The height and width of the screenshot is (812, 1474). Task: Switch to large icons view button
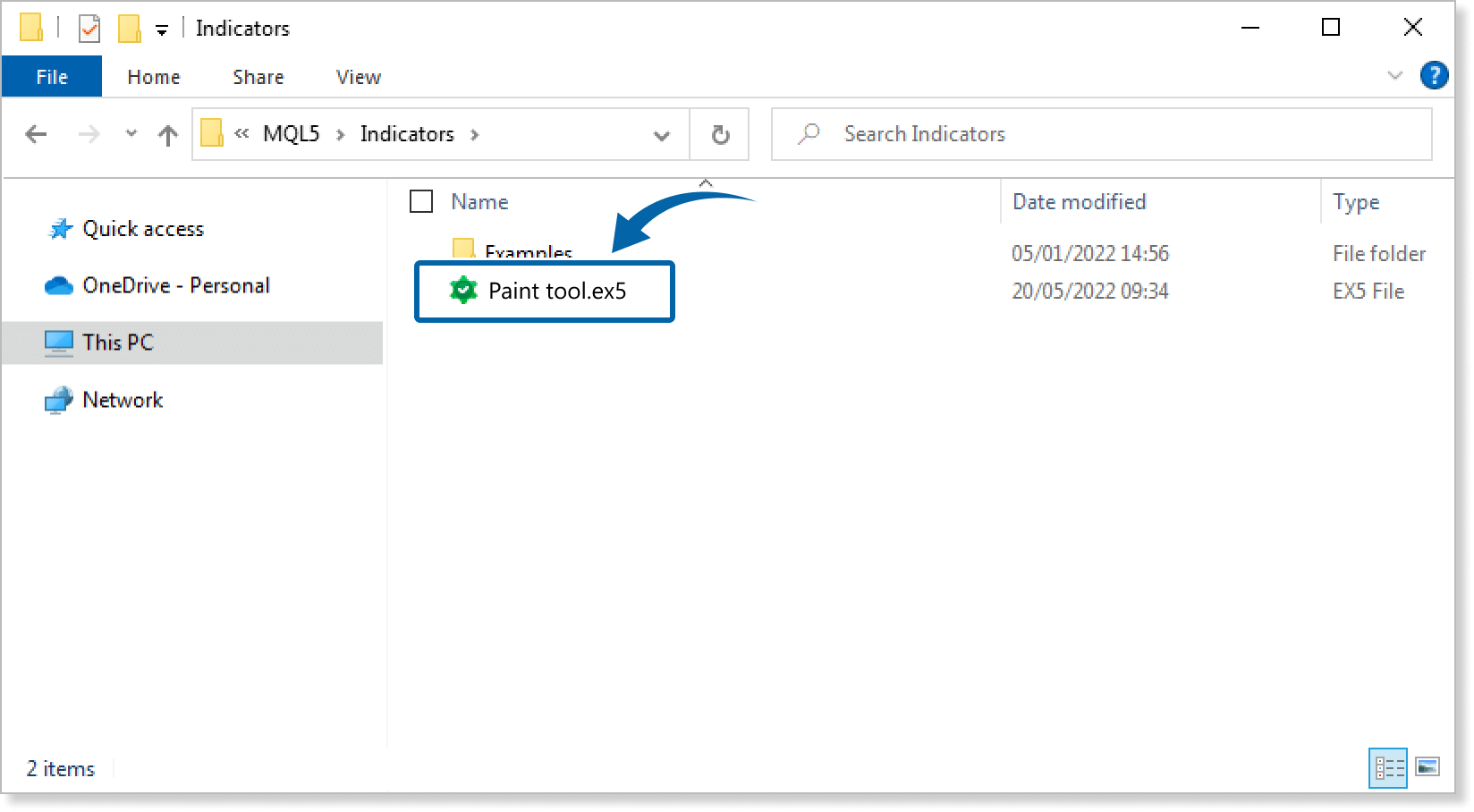click(1427, 767)
